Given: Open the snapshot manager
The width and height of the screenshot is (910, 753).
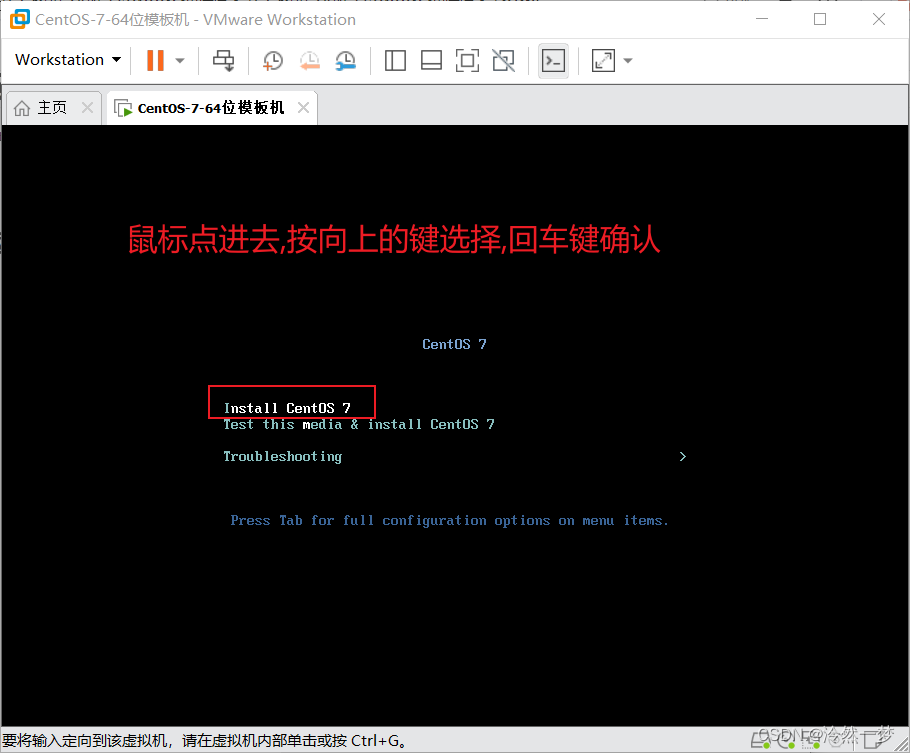Looking at the screenshot, I should click(x=346, y=60).
